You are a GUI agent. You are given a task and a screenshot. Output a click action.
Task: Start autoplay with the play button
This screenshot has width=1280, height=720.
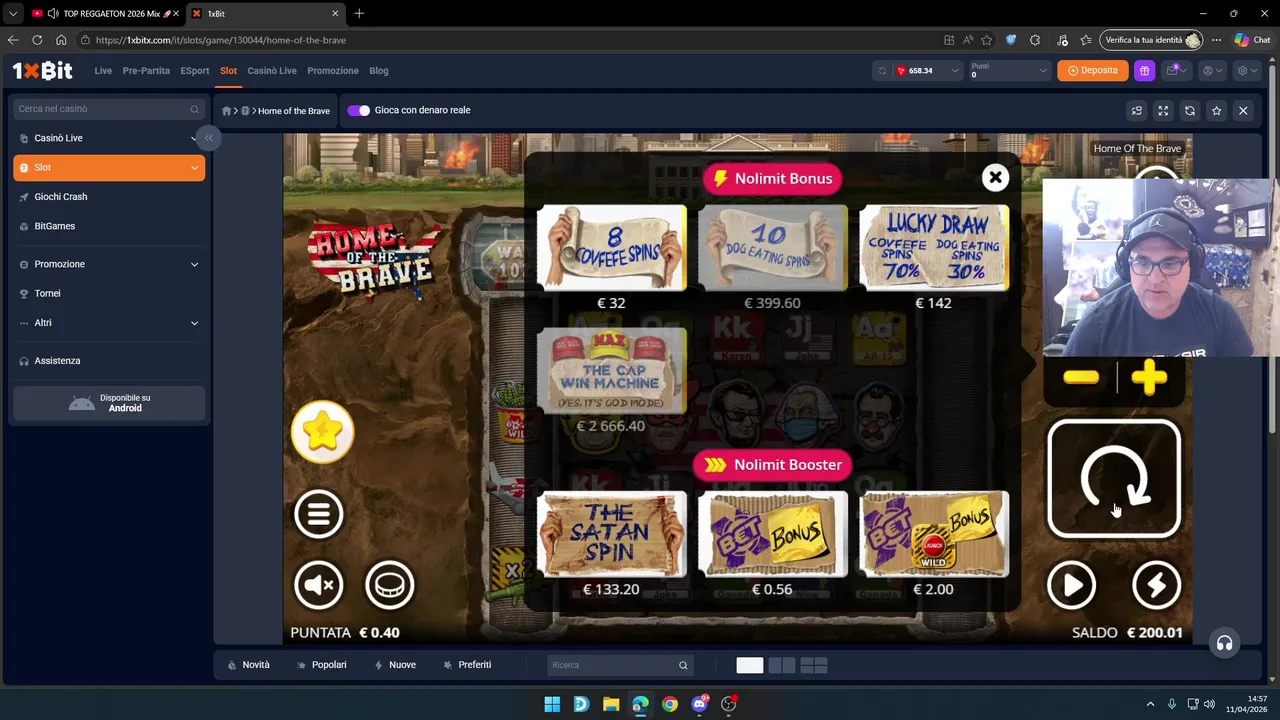[1072, 585]
